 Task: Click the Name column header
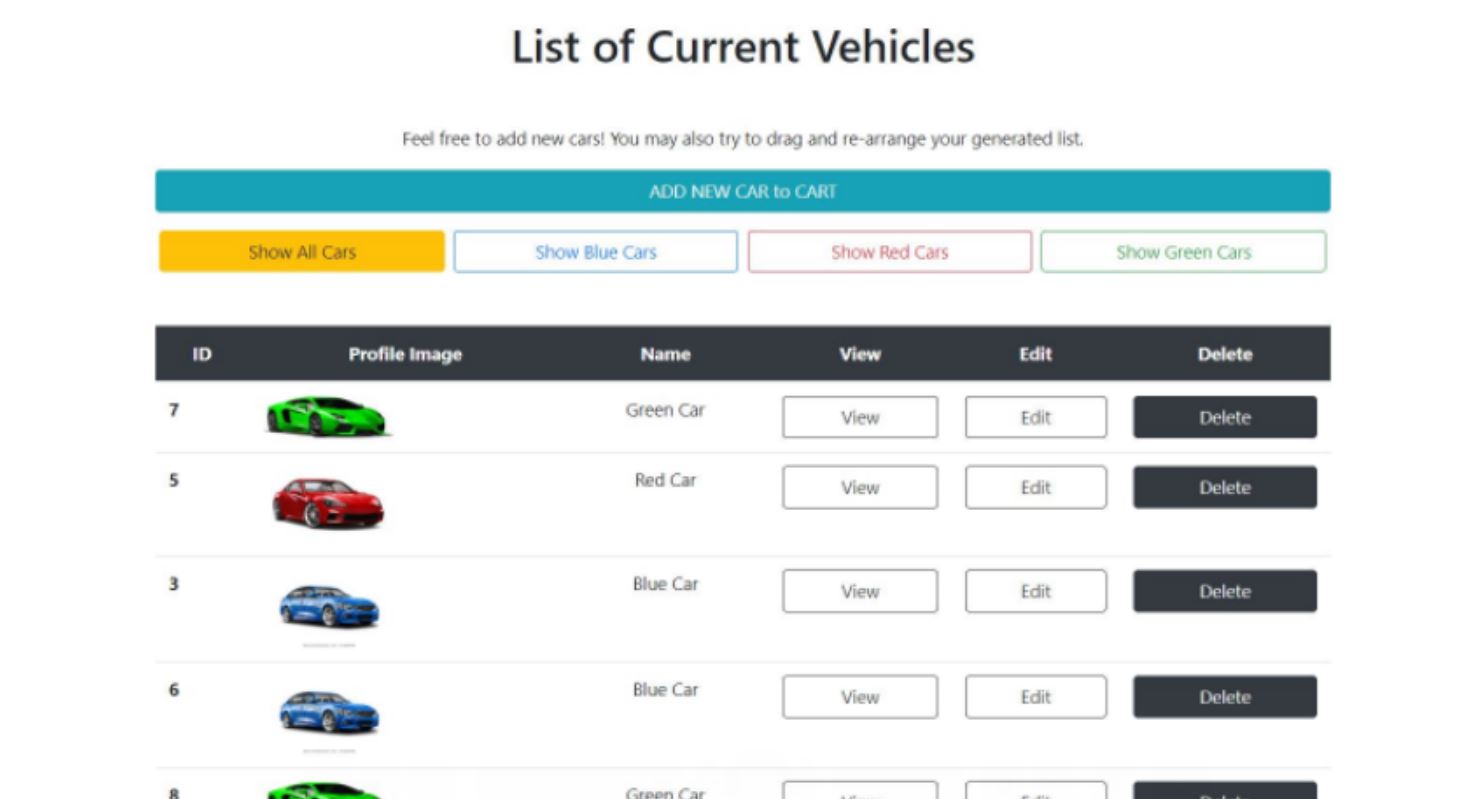click(x=664, y=354)
